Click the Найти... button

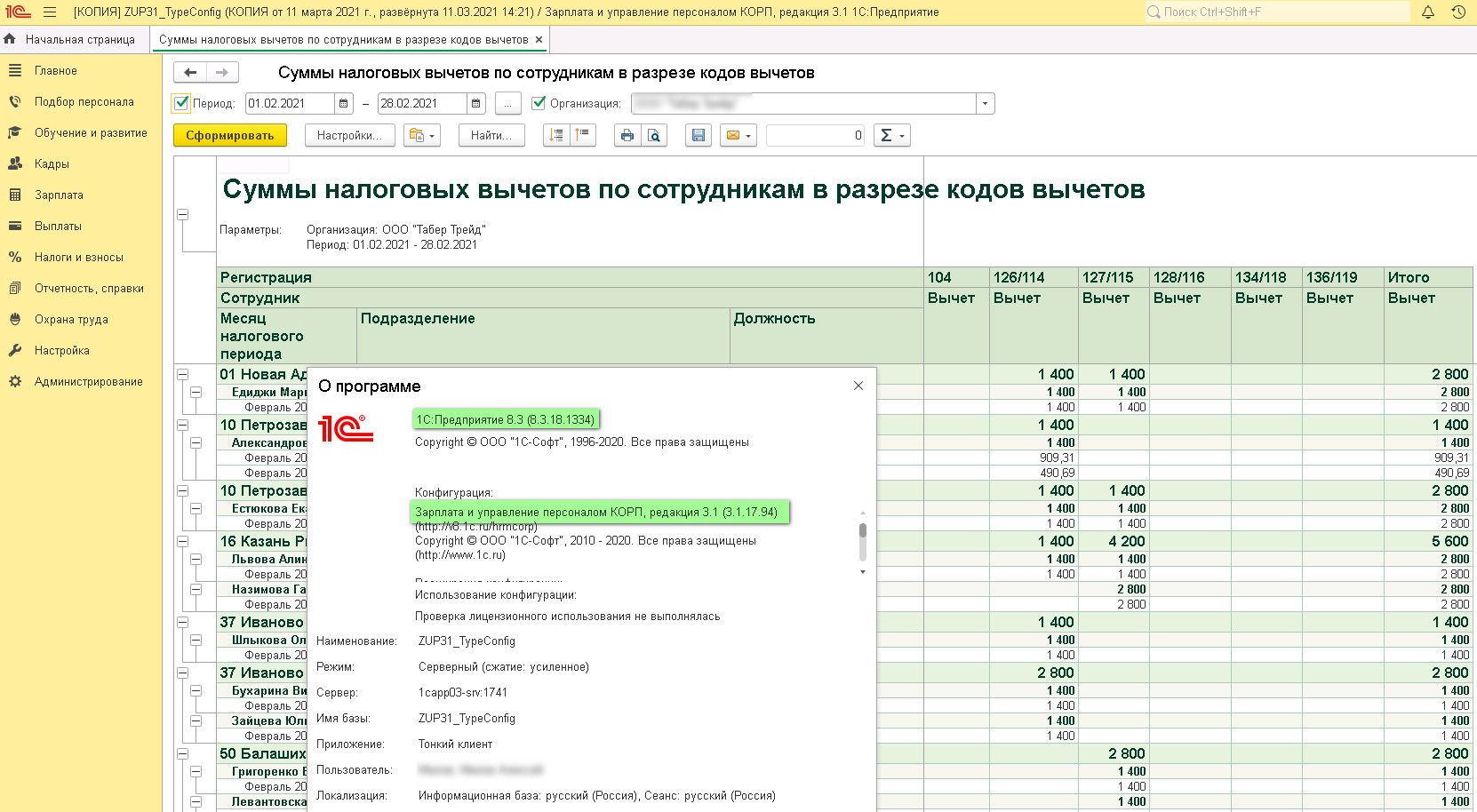click(x=491, y=135)
